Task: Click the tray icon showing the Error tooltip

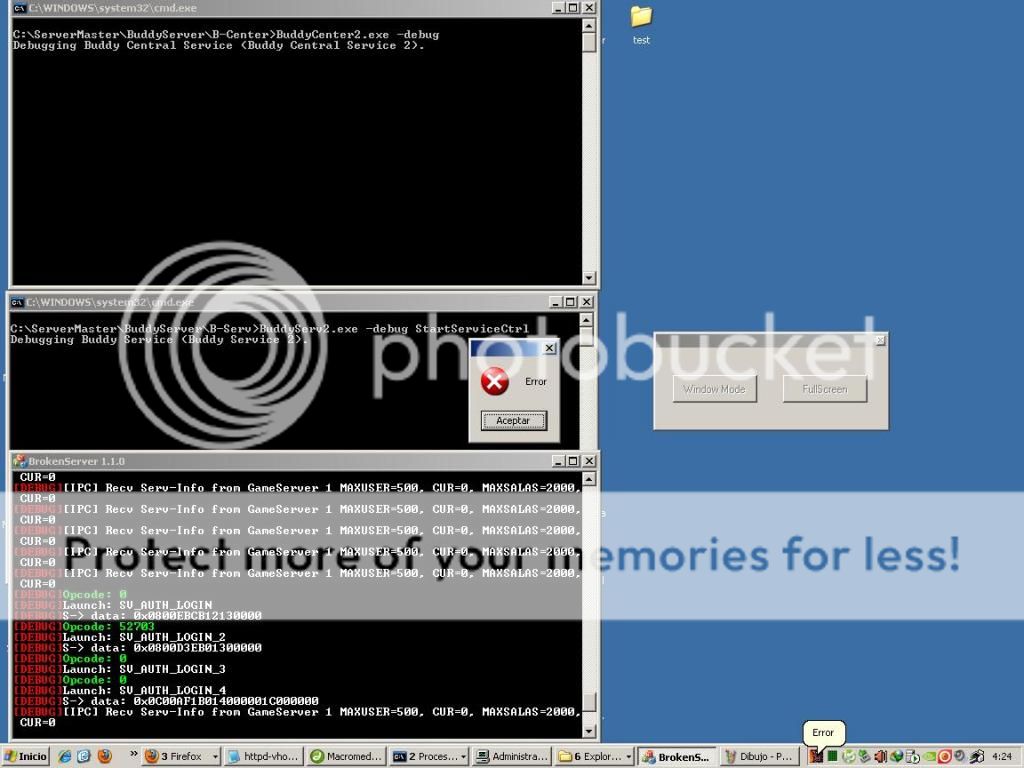Action: 816,757
